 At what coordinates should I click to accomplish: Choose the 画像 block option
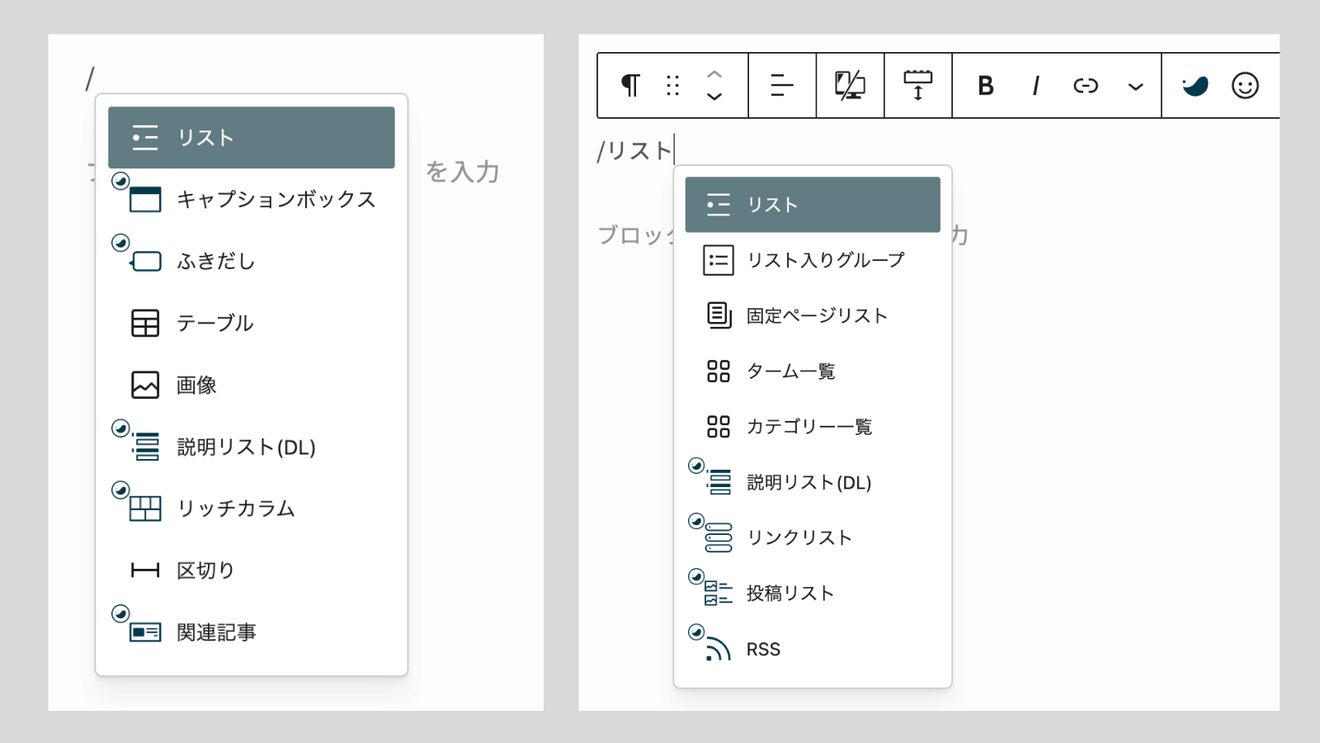251,385
